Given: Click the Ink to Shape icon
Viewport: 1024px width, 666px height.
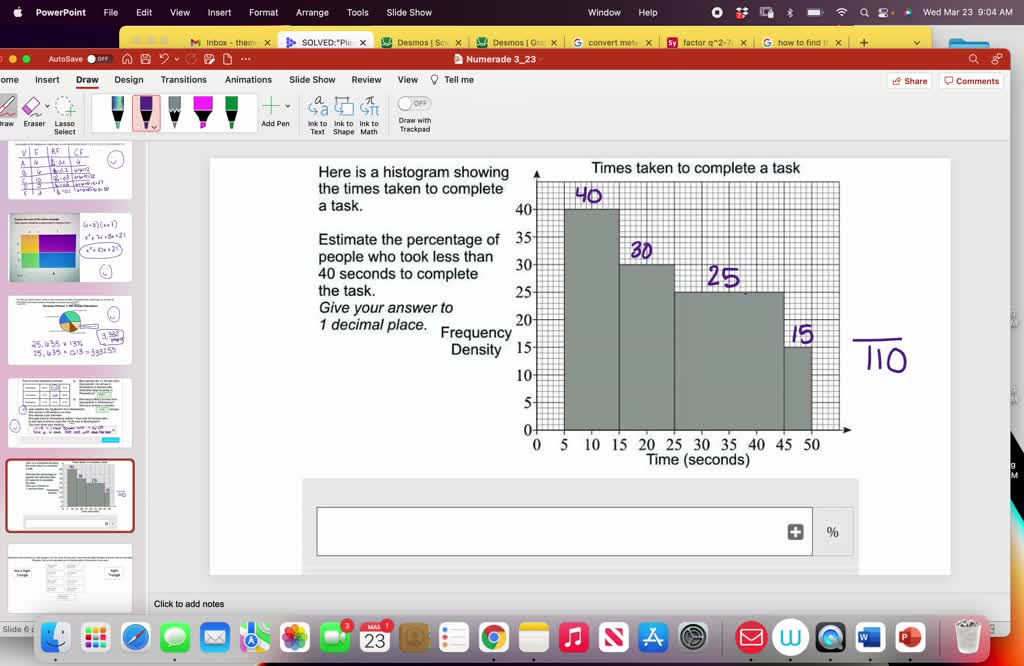Looking at the screenshot, I should click(x=342, y=108).
